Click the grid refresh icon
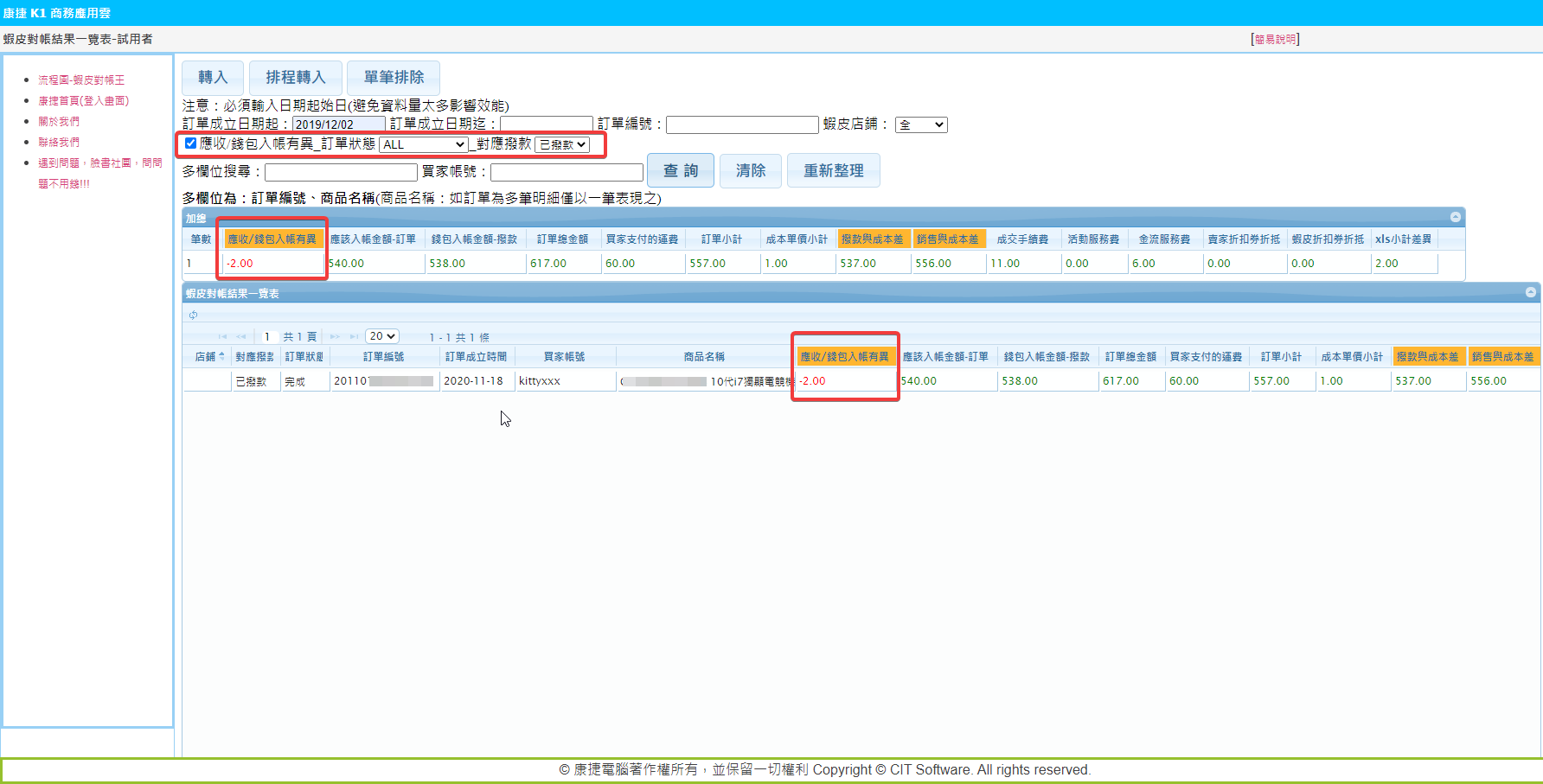The image size is (1543, 784). [x=193, y=315]
